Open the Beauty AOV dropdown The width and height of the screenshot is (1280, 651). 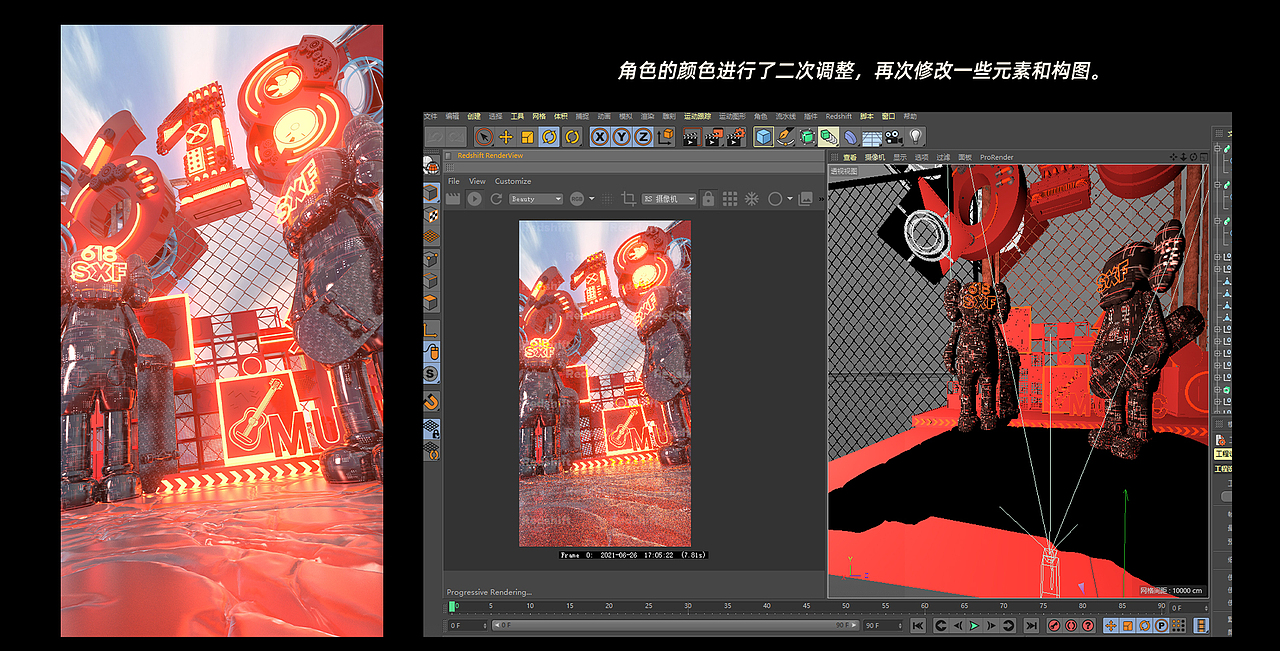point(536,199)
